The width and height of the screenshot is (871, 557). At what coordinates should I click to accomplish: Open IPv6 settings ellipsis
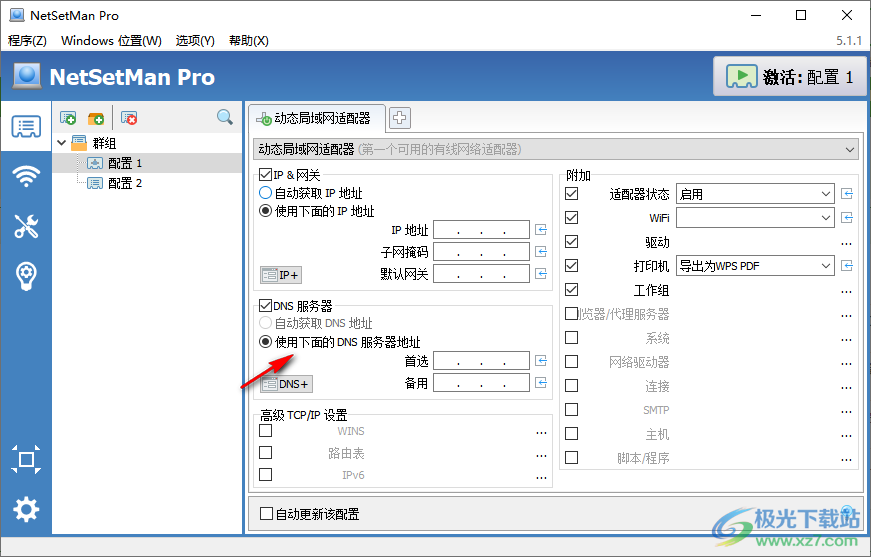[541, 476]
